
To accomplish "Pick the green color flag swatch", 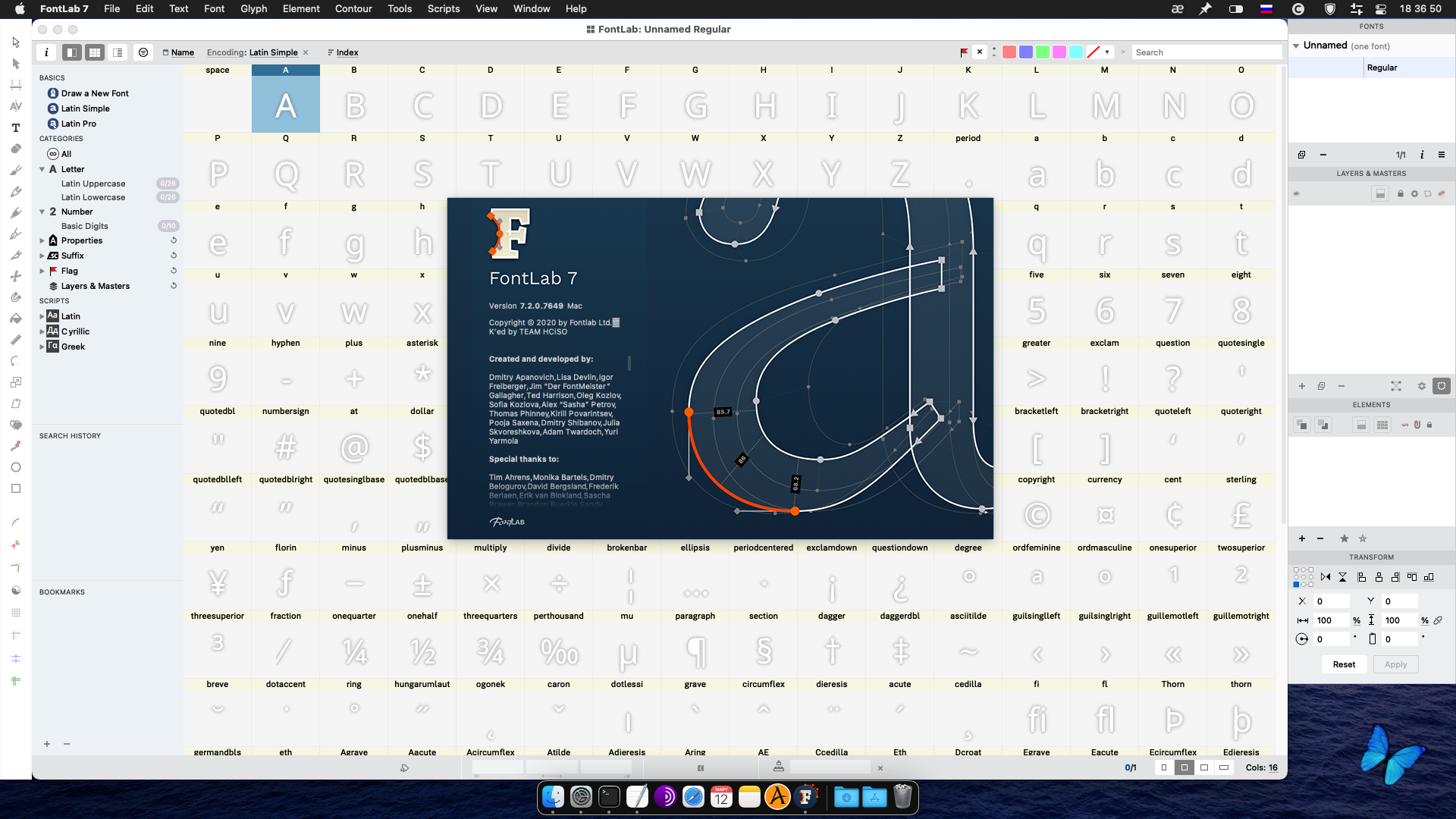I will [1043, 52].
